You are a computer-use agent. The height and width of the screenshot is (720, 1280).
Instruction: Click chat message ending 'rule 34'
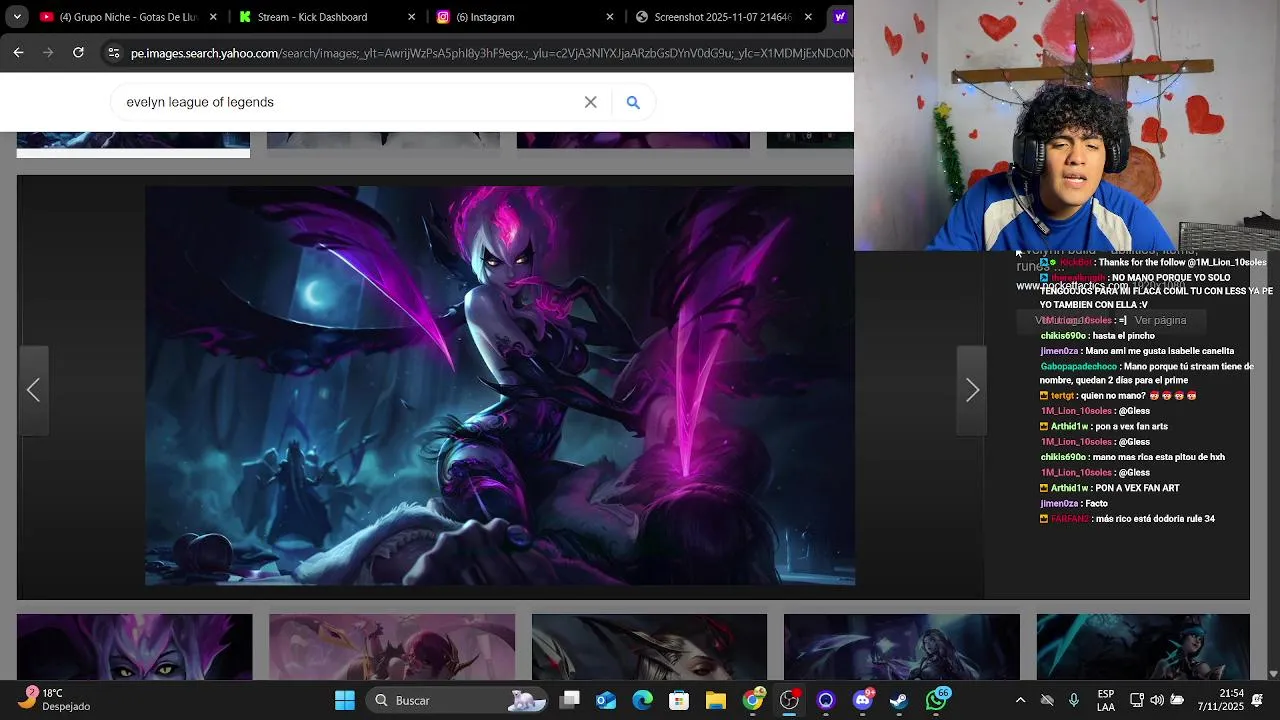(x=1154, y=519)
